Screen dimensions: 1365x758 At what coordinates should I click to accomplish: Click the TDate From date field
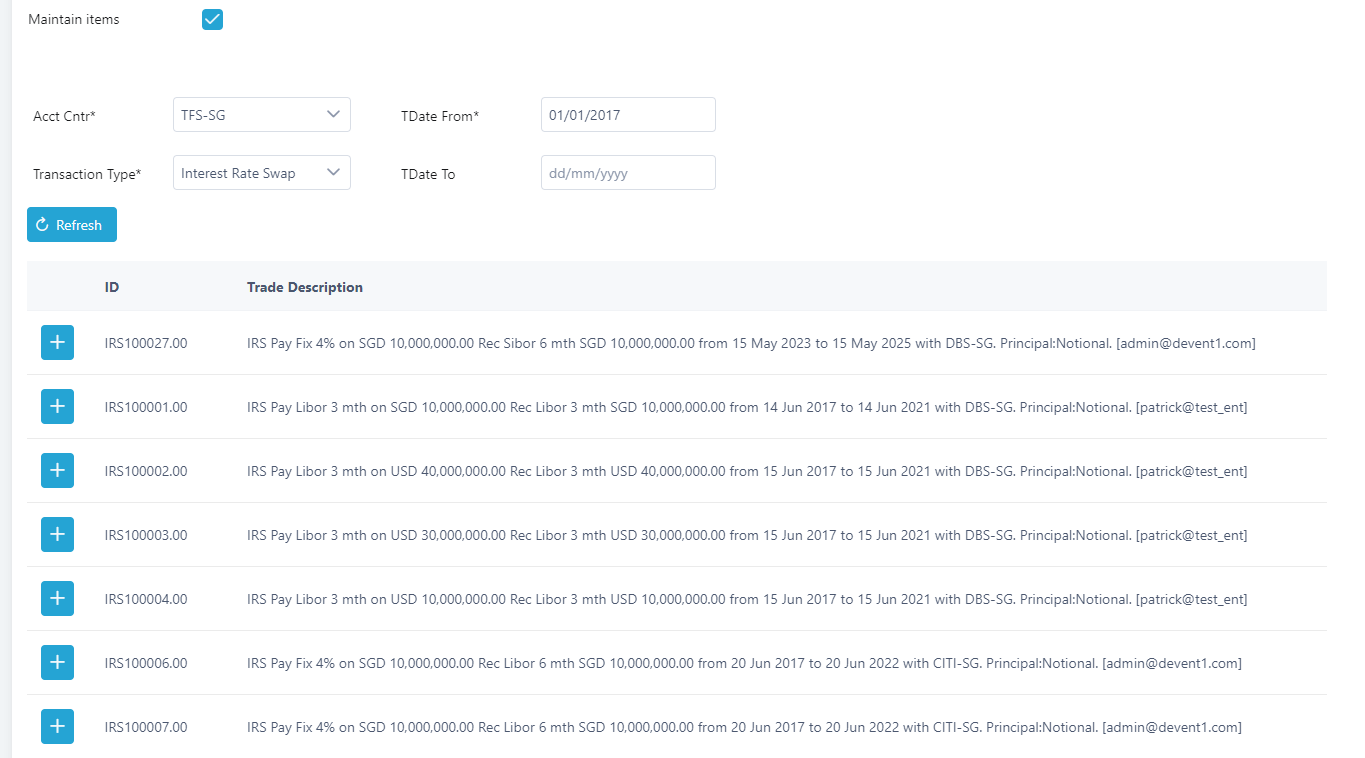pyautogui.click(x=627, y=115)
